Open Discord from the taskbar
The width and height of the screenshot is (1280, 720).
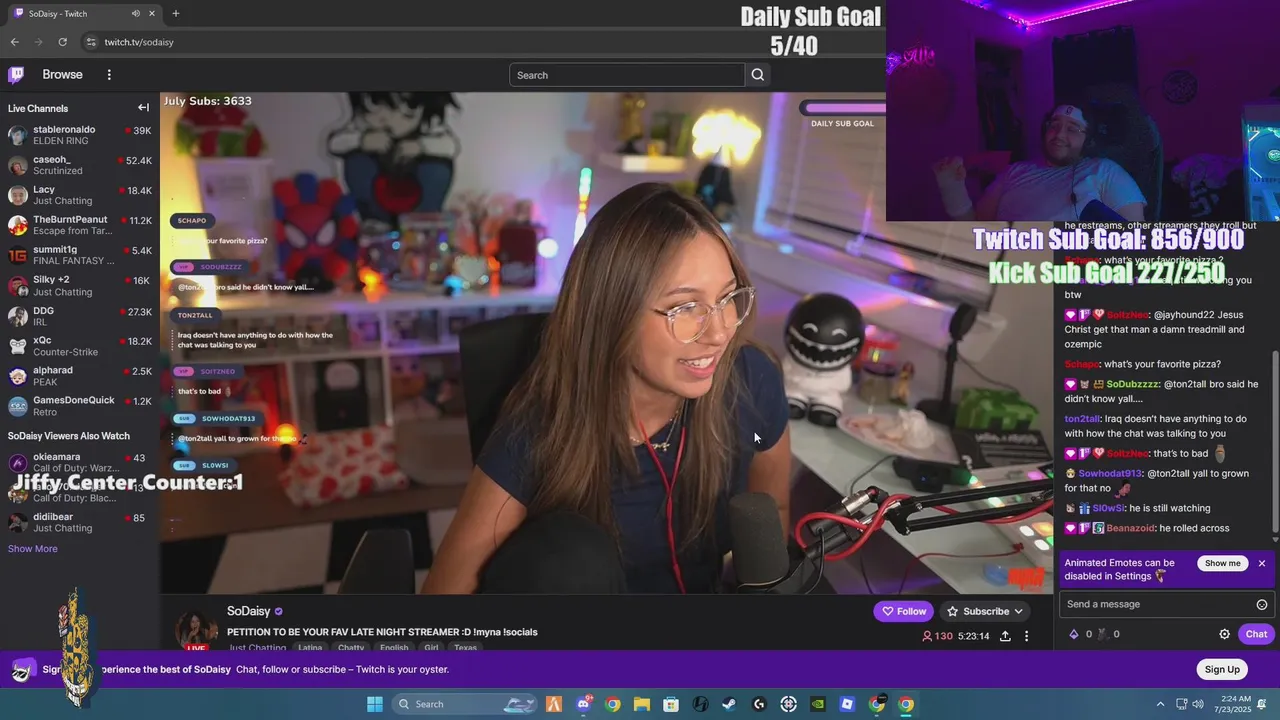click(x=584, y=704)
